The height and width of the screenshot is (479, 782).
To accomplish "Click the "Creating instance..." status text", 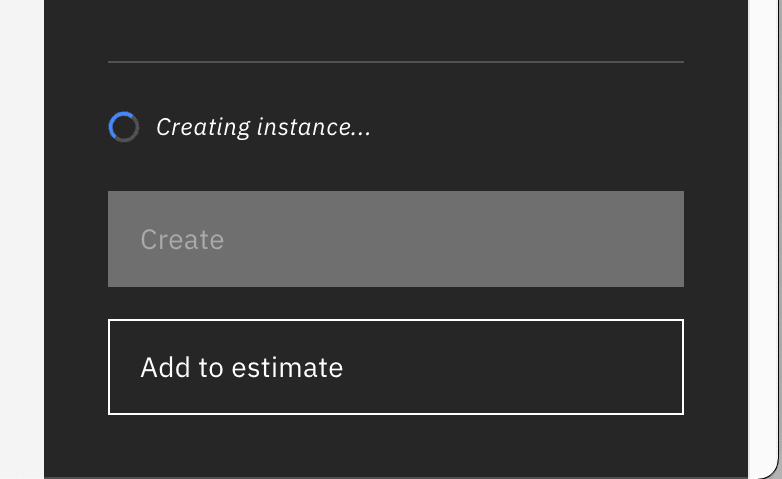I will point(263,127).
